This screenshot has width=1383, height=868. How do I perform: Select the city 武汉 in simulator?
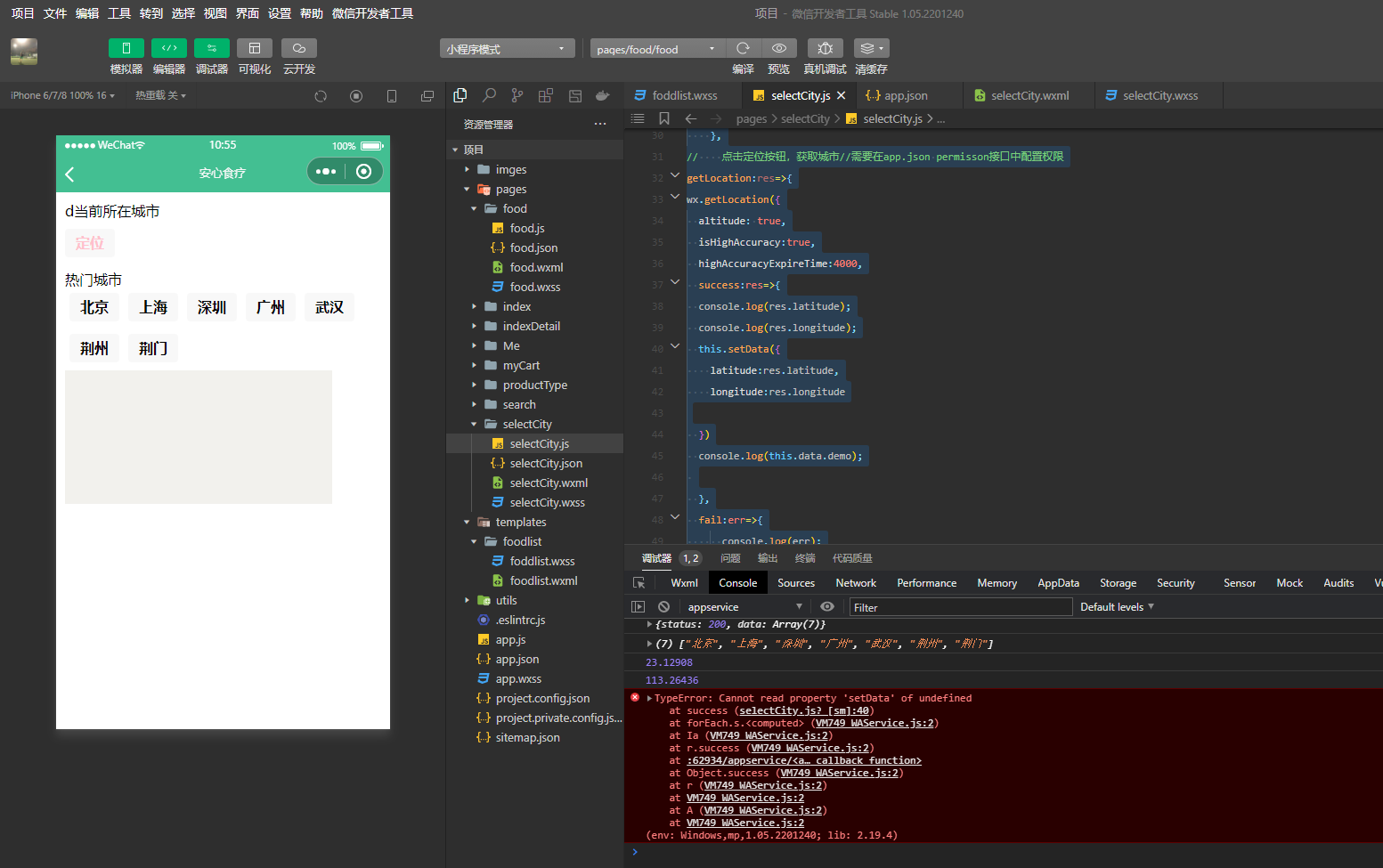(x=329, y=307)
